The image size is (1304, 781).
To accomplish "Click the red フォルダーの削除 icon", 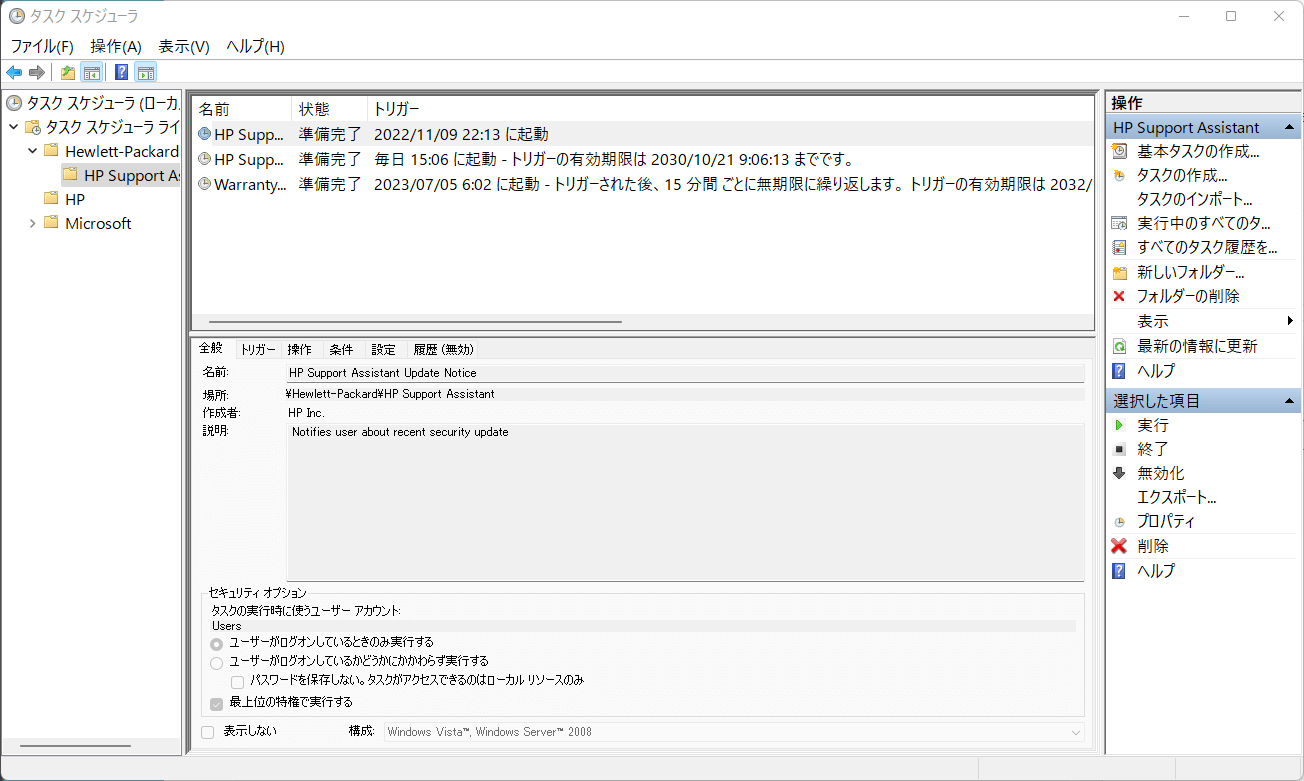I will point(1119,296).
